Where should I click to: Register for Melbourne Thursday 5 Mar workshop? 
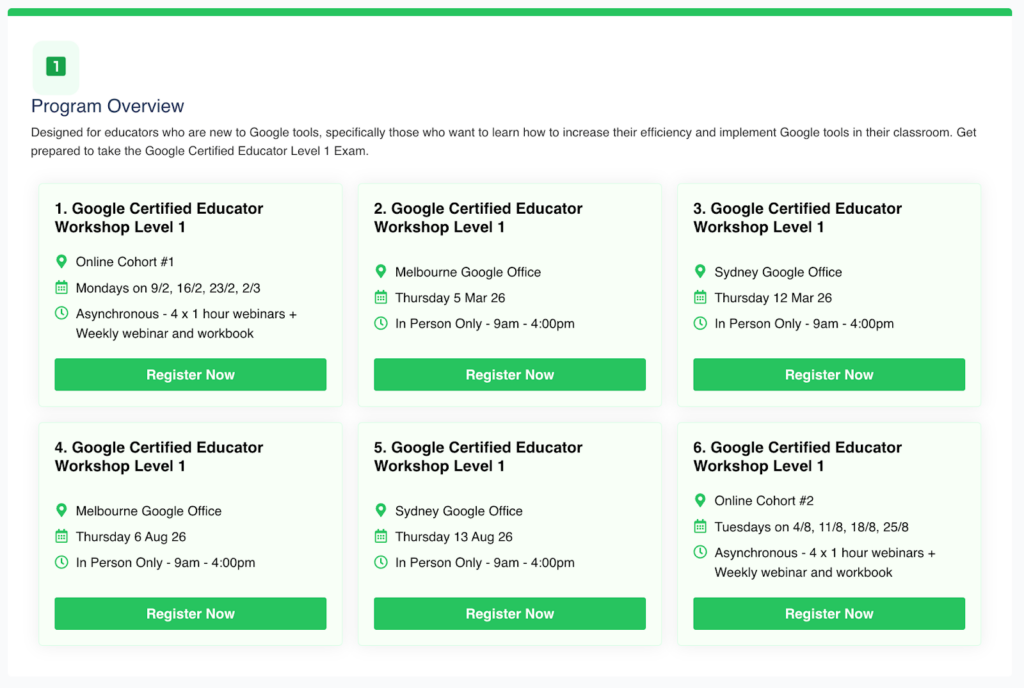(x=509, y=375)
